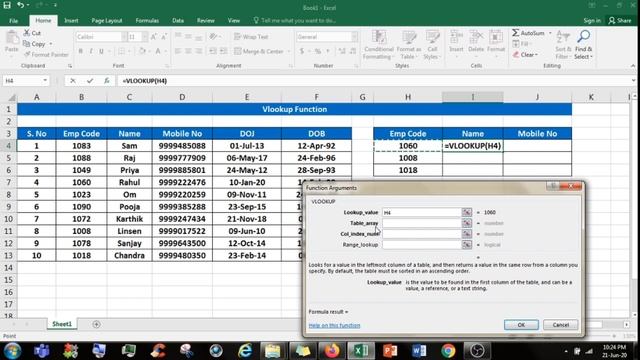Image resolution: width=640 pixels, height=360 pixels.
Task: Click the Accounting dollar format icon
Action: [302, 51]
